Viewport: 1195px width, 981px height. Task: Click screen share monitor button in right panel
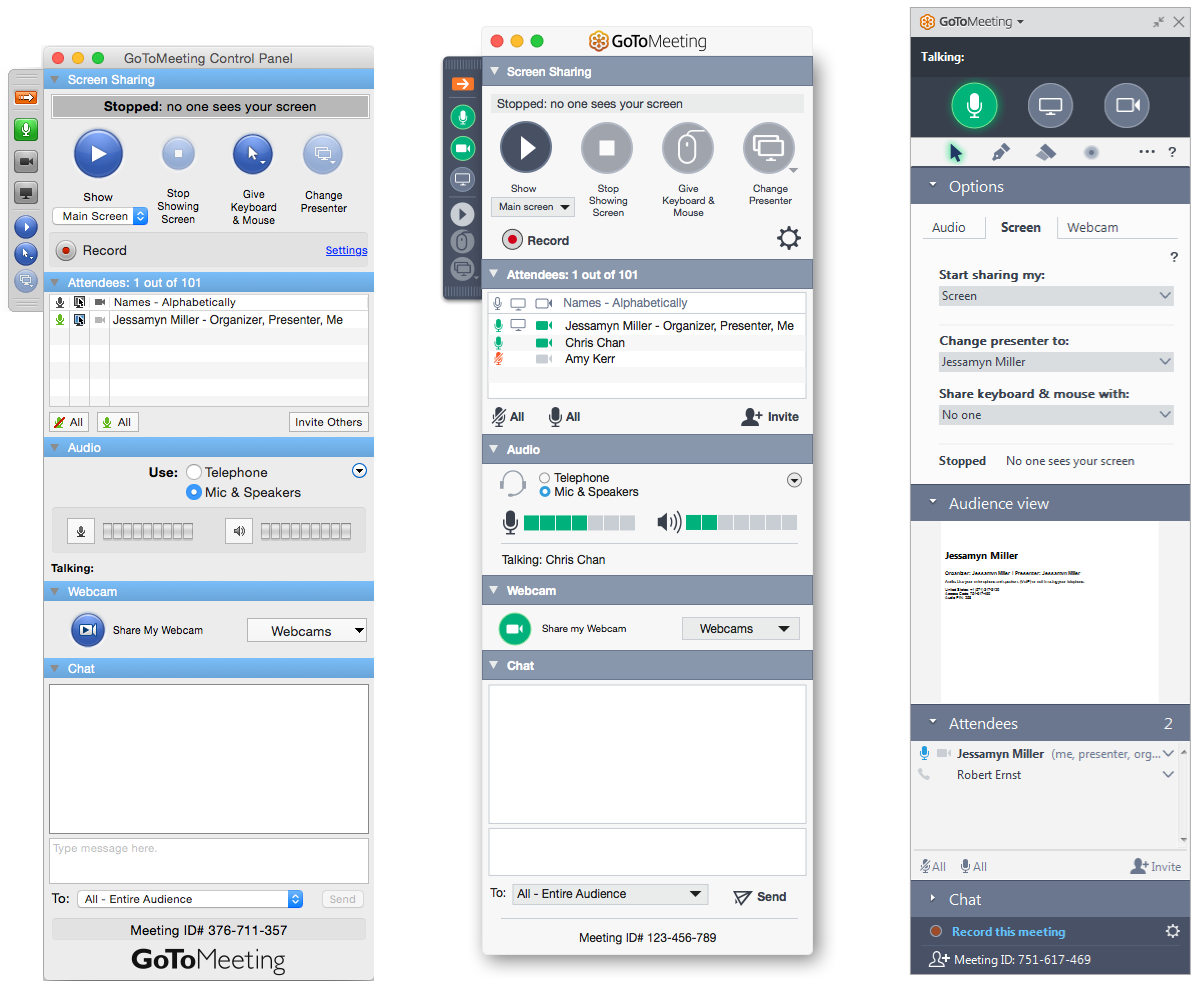[x=1050, y=105]
